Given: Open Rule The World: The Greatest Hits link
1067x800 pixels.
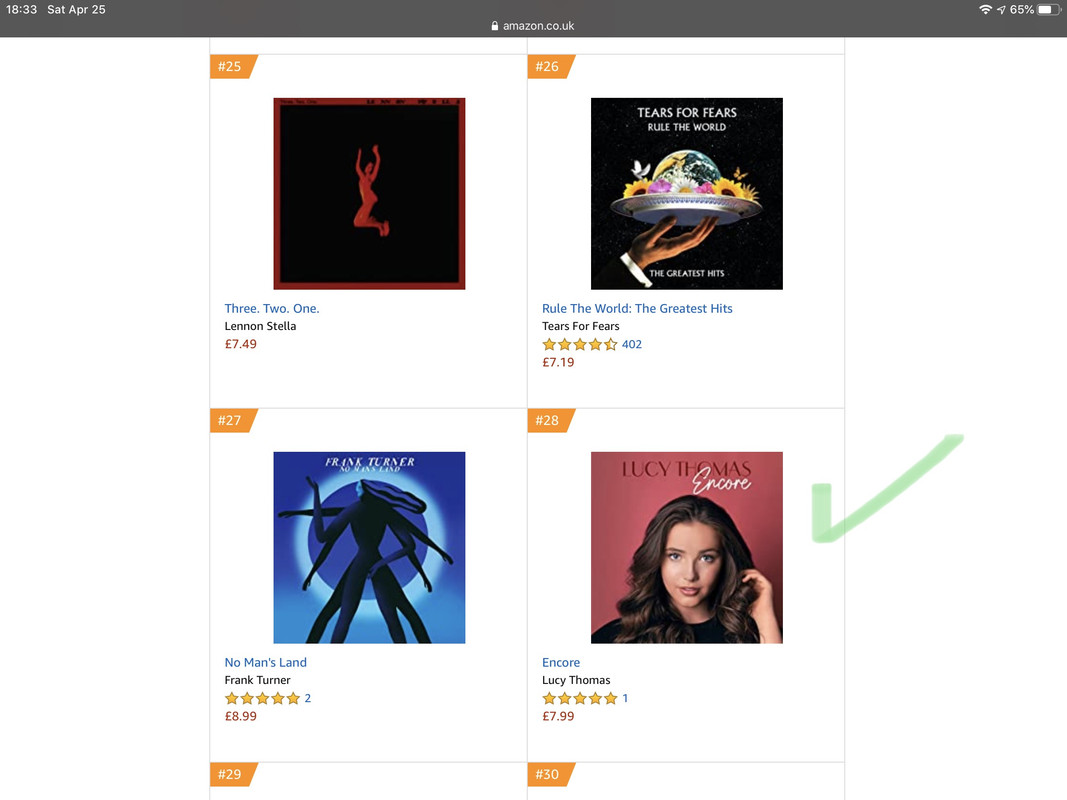Looking at the screenshot, I should [637, 308].
